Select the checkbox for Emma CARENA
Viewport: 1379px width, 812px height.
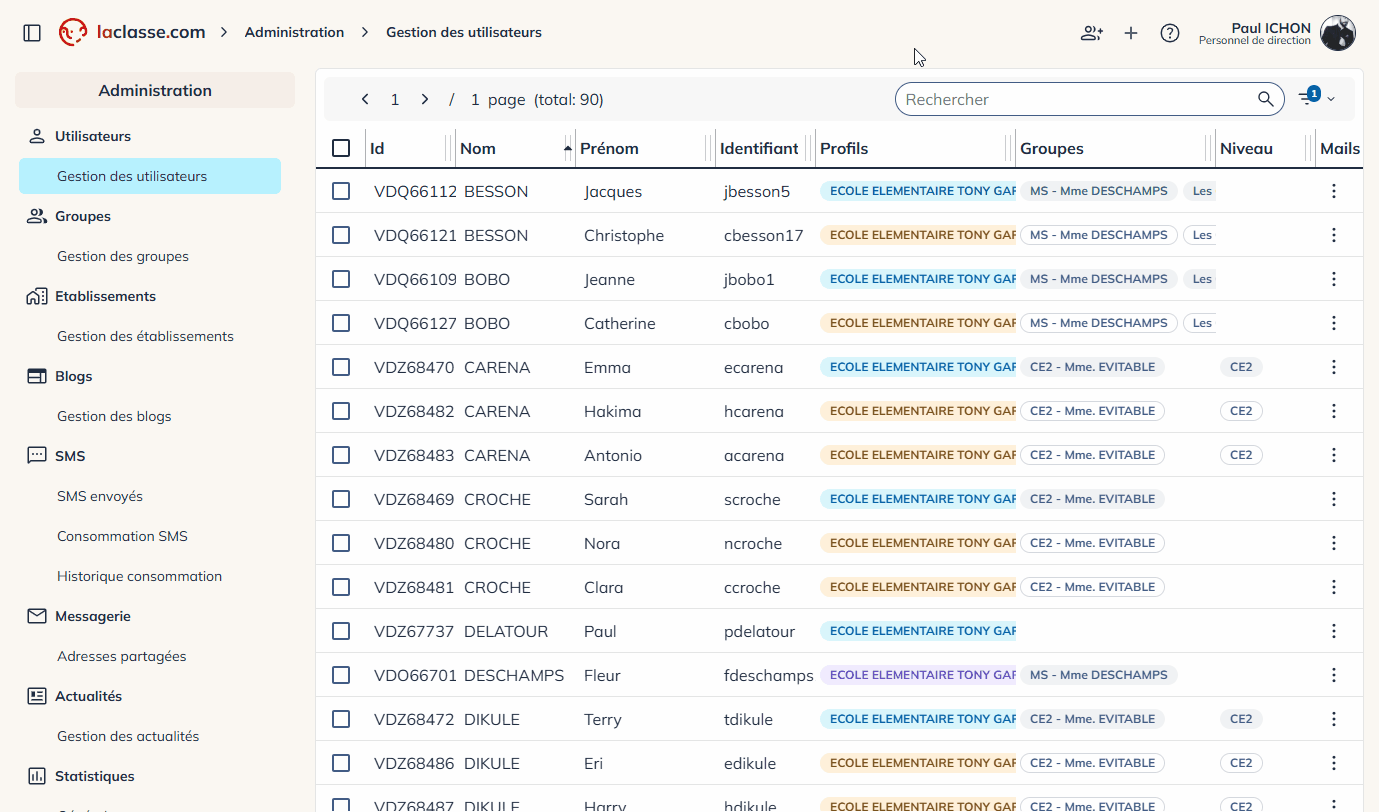pyautogui.click(x=341, y=367)
